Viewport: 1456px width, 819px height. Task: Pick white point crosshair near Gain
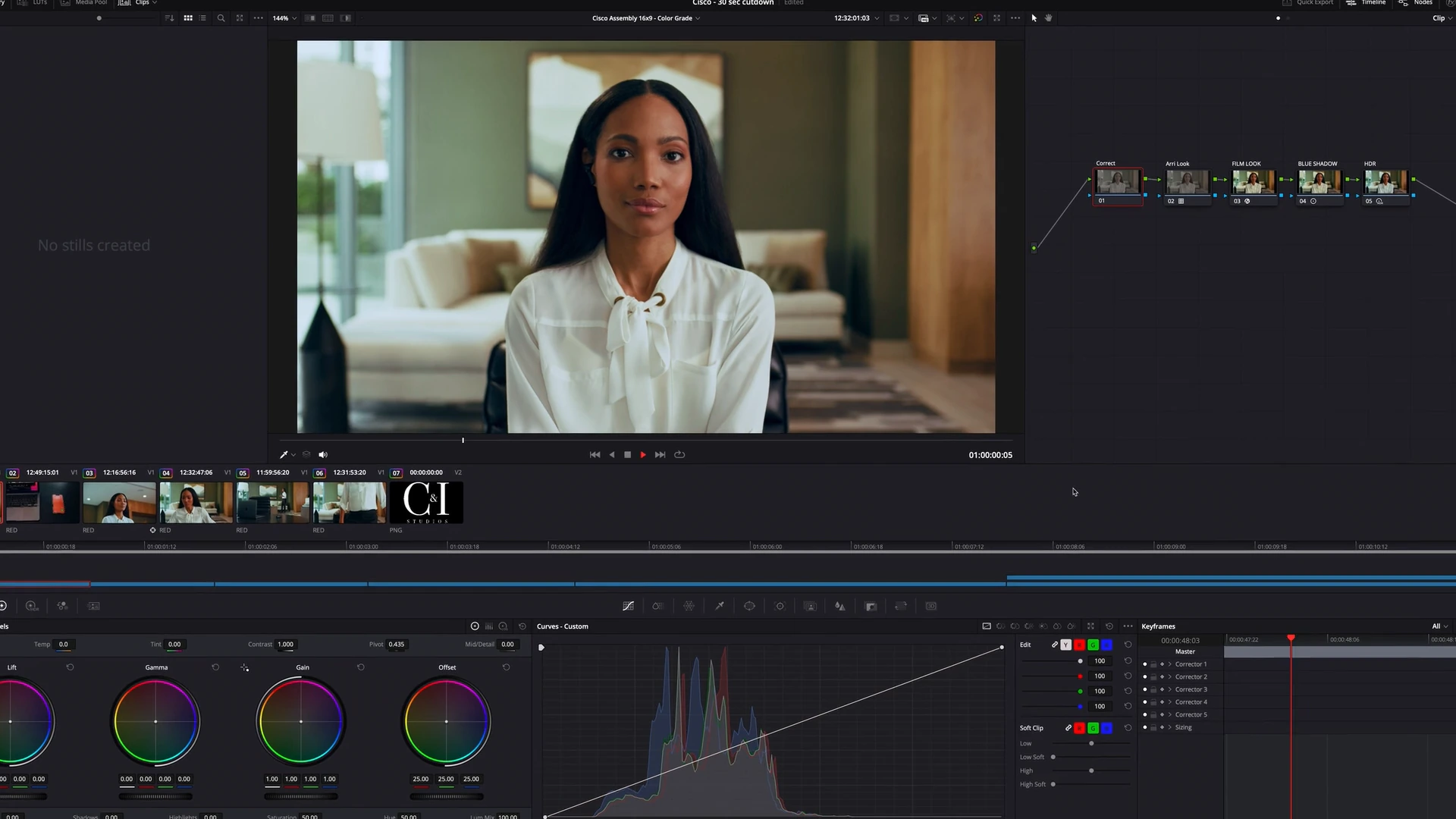(x=244, y=668)
